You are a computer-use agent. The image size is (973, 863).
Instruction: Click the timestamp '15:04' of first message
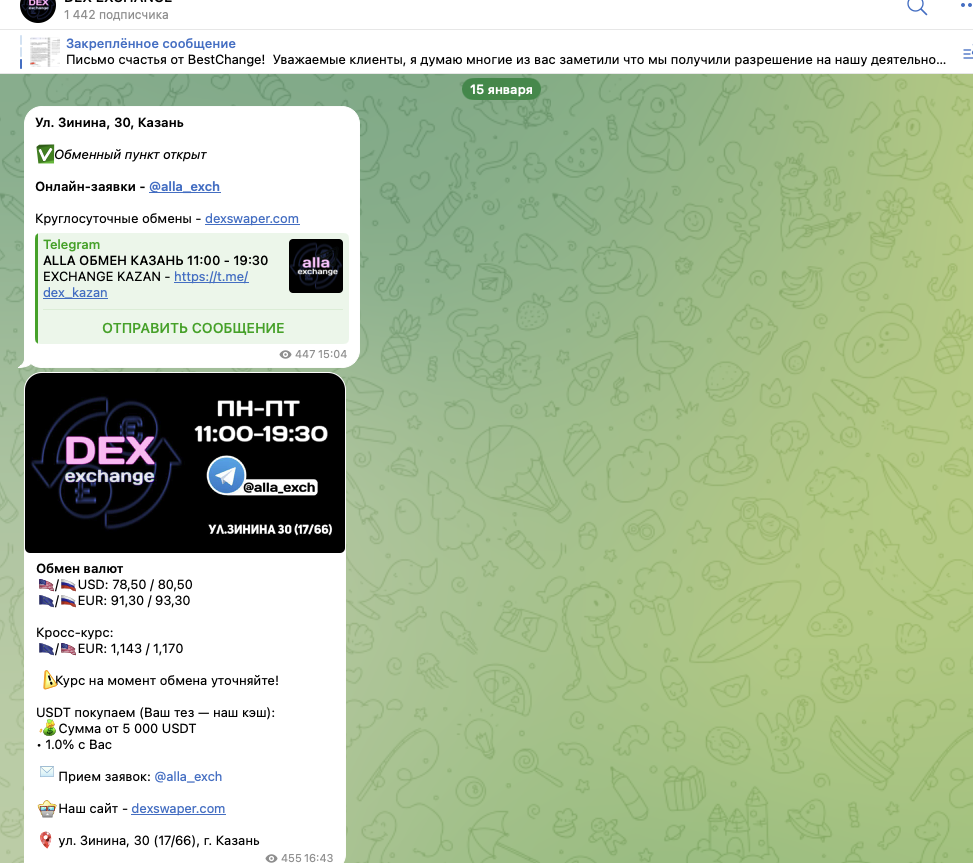[333, 354]
